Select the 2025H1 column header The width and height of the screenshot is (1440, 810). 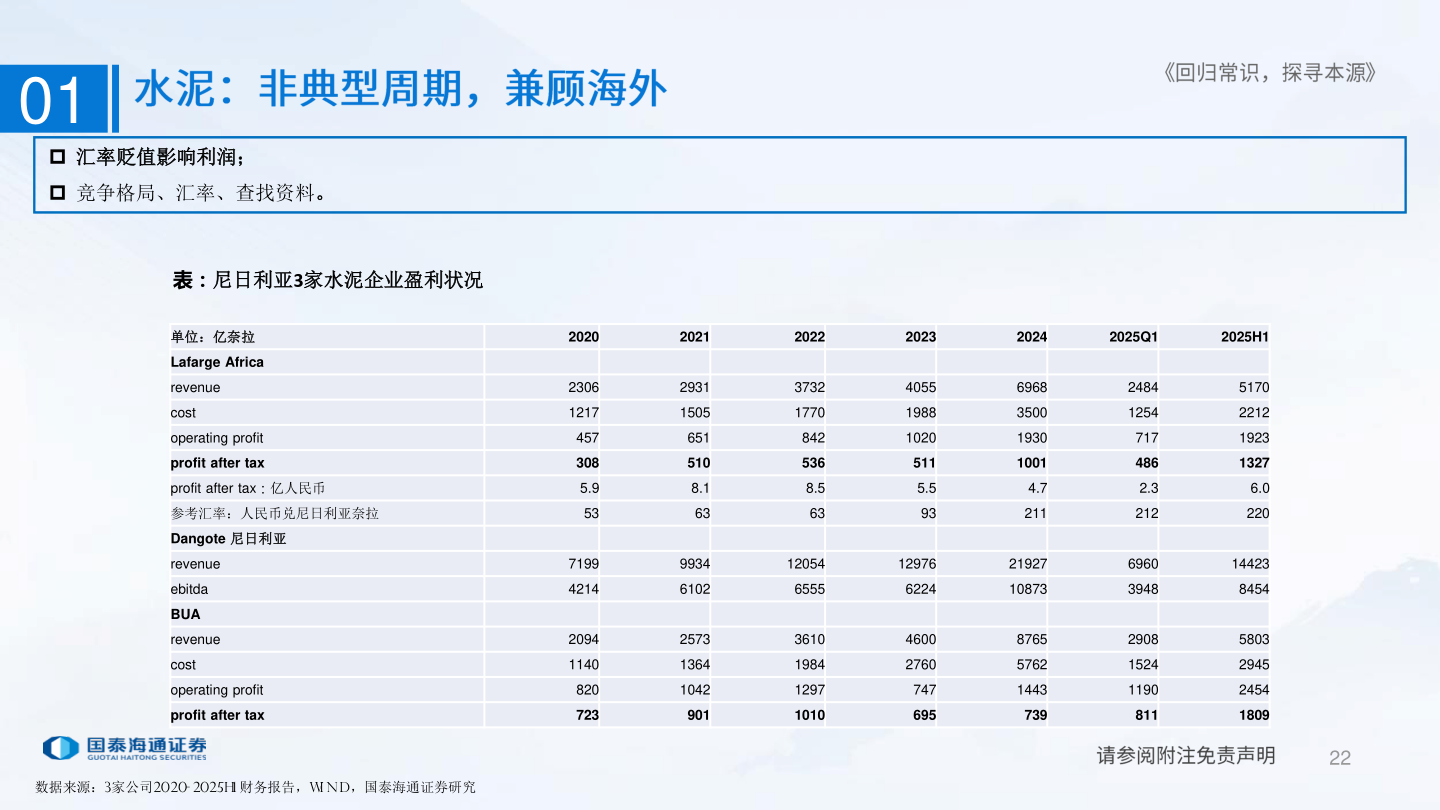click(1244, 337)
